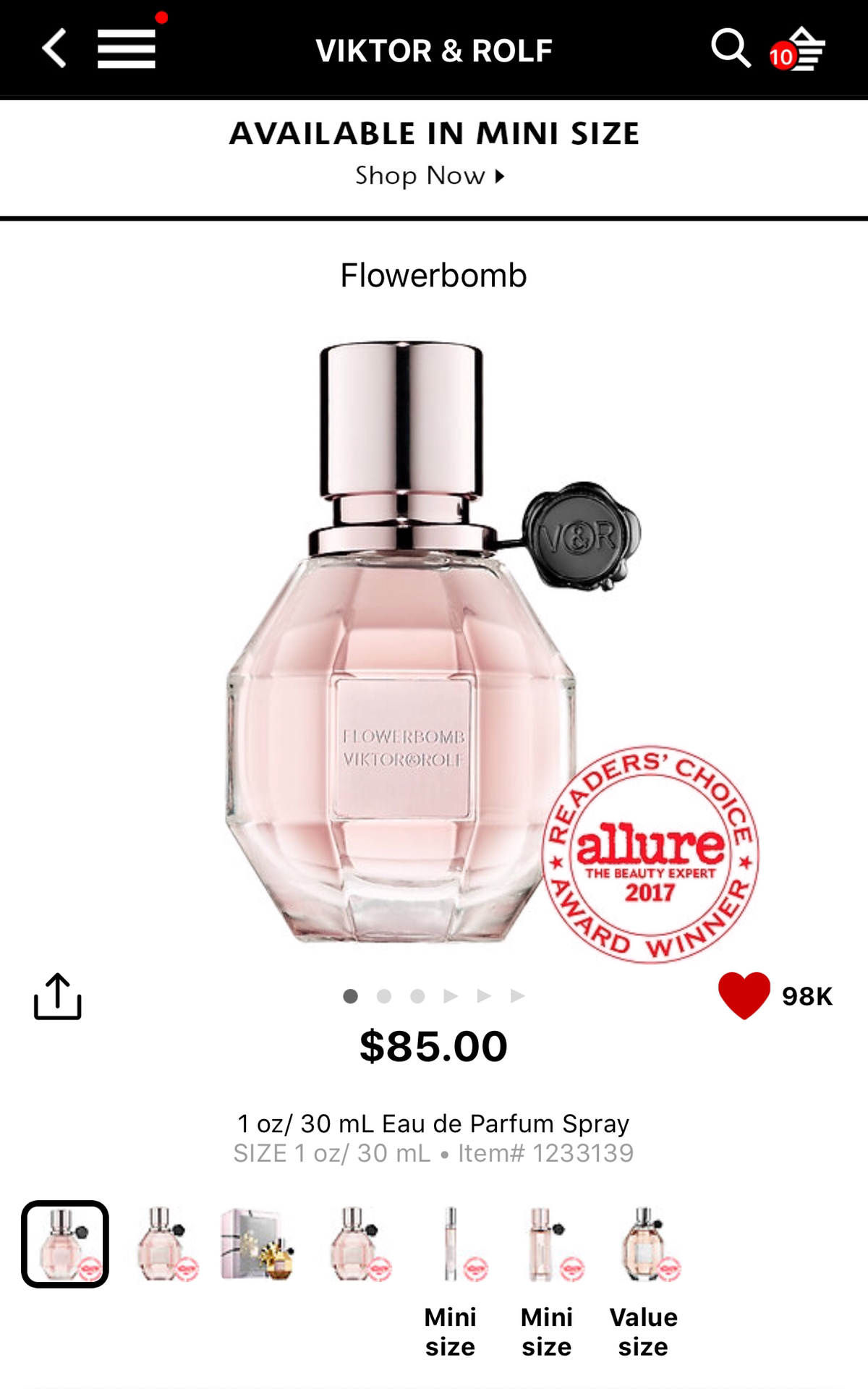Select the second bottle size thumbnail
The image size is (868, 1389).
(168, 1244)
